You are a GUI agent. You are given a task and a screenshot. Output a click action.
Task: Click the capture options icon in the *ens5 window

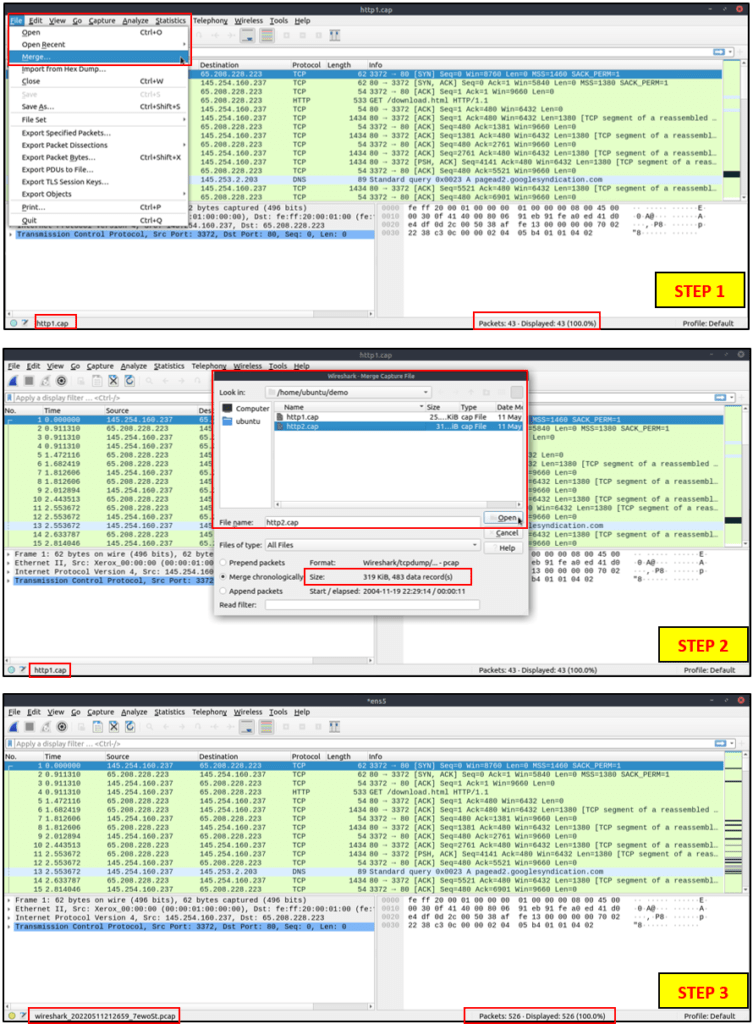pos(62,726)
